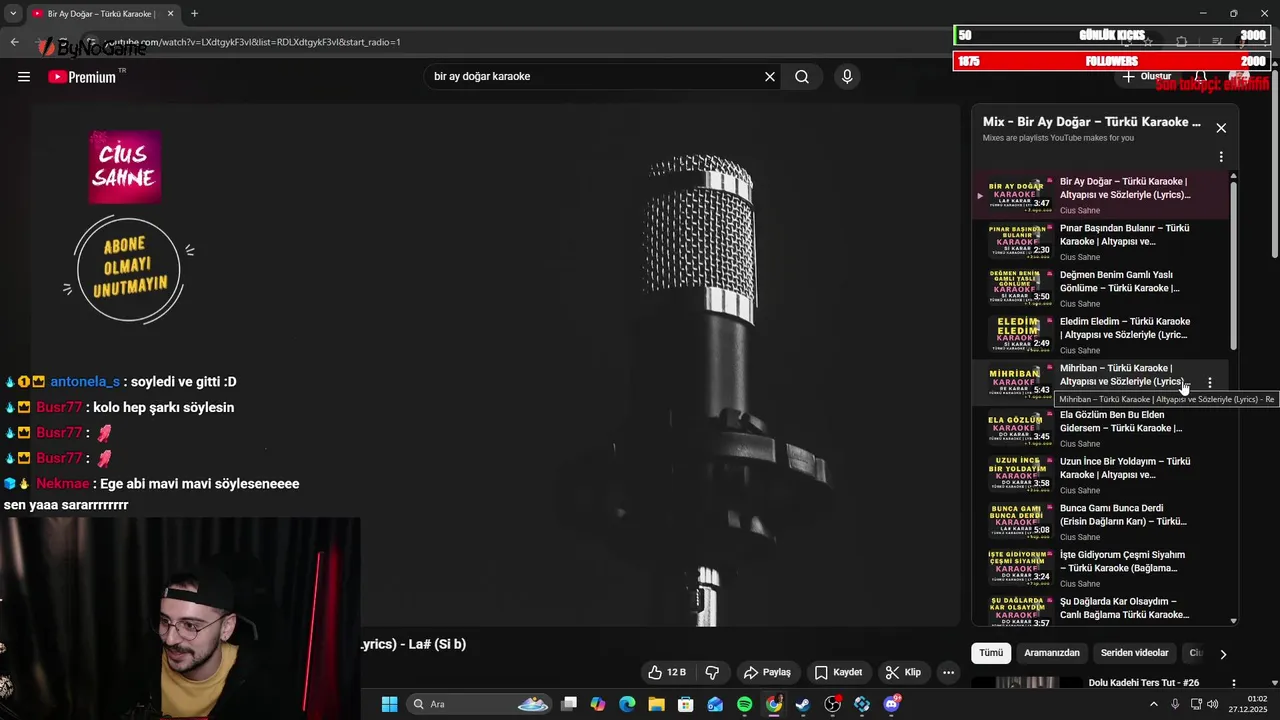Screen dimensions: 1280x720
Task: Go back with browser back arrow
Action: 14,42
